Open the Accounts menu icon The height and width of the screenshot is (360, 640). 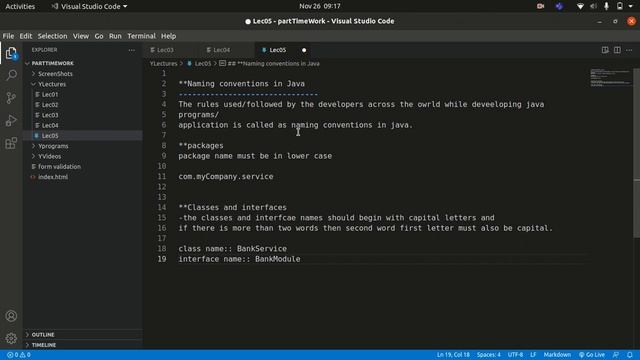pyautogui.click(x=11, y=316)
